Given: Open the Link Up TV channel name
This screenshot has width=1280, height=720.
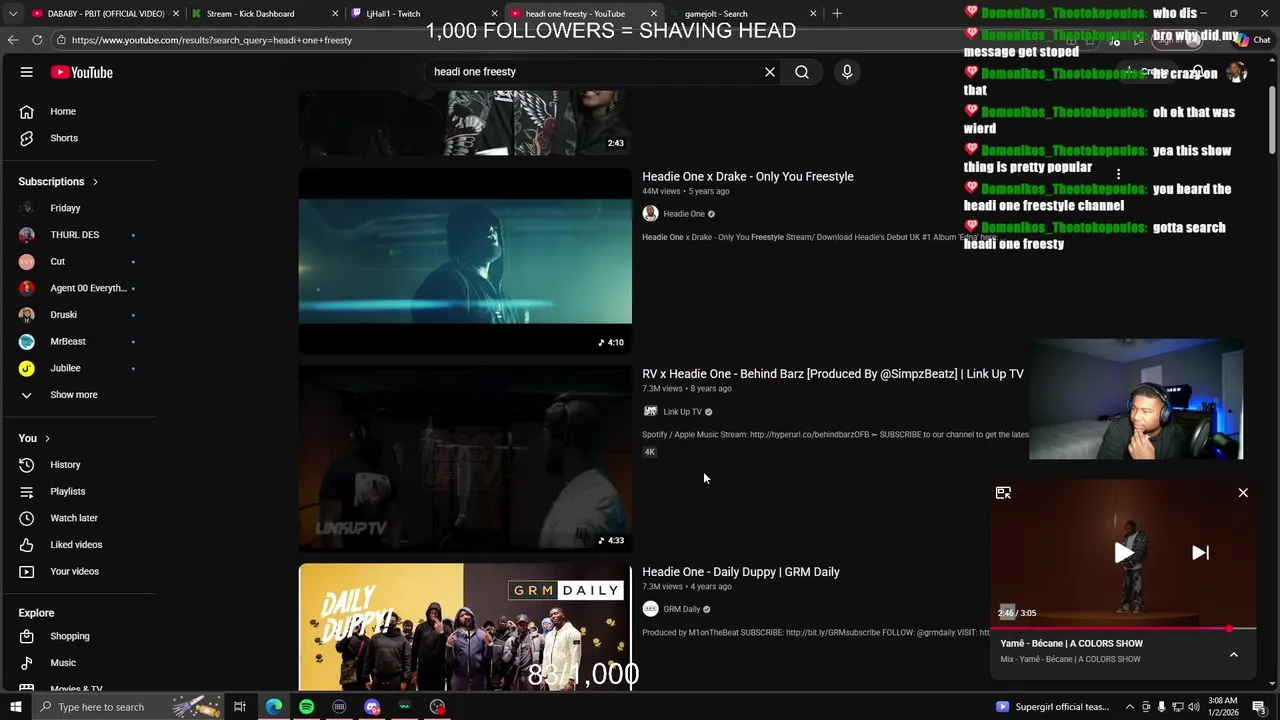Looking at the screenshot, I should (x=683, y=412).
